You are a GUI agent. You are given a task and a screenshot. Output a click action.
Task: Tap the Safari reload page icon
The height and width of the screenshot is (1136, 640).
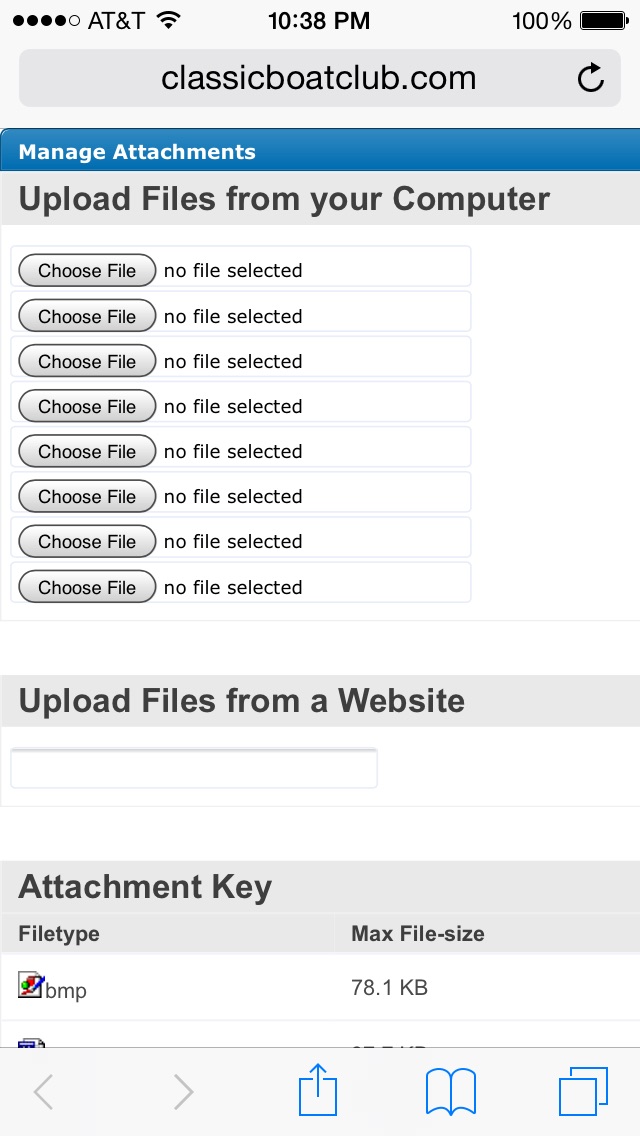[x=591, y=78]
